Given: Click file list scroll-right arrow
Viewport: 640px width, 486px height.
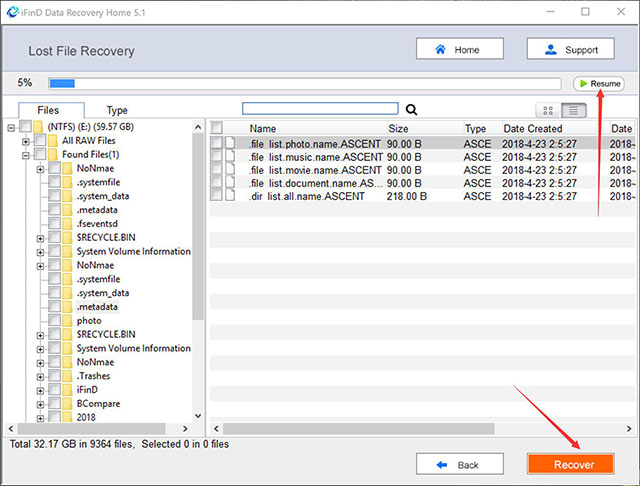Looking at the screenshot, I should coord(629,428).
